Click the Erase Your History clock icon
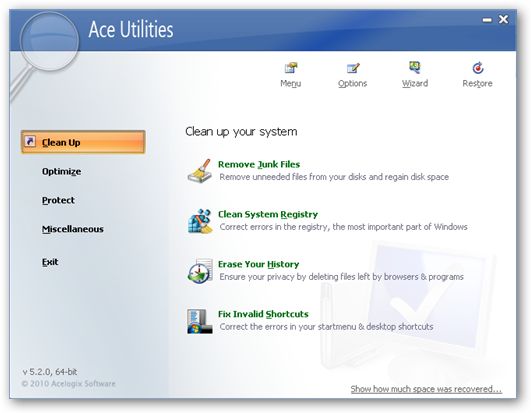The width and height of the screenshot is (531, 413). pos(200,271)
